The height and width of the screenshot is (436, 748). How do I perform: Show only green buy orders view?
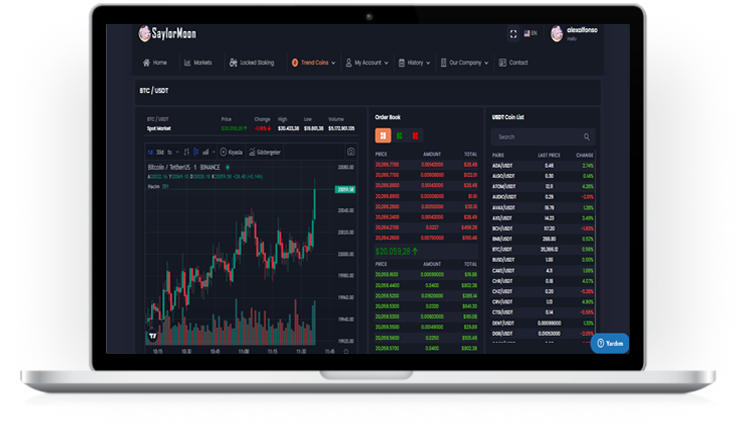(x=399, y=134)
